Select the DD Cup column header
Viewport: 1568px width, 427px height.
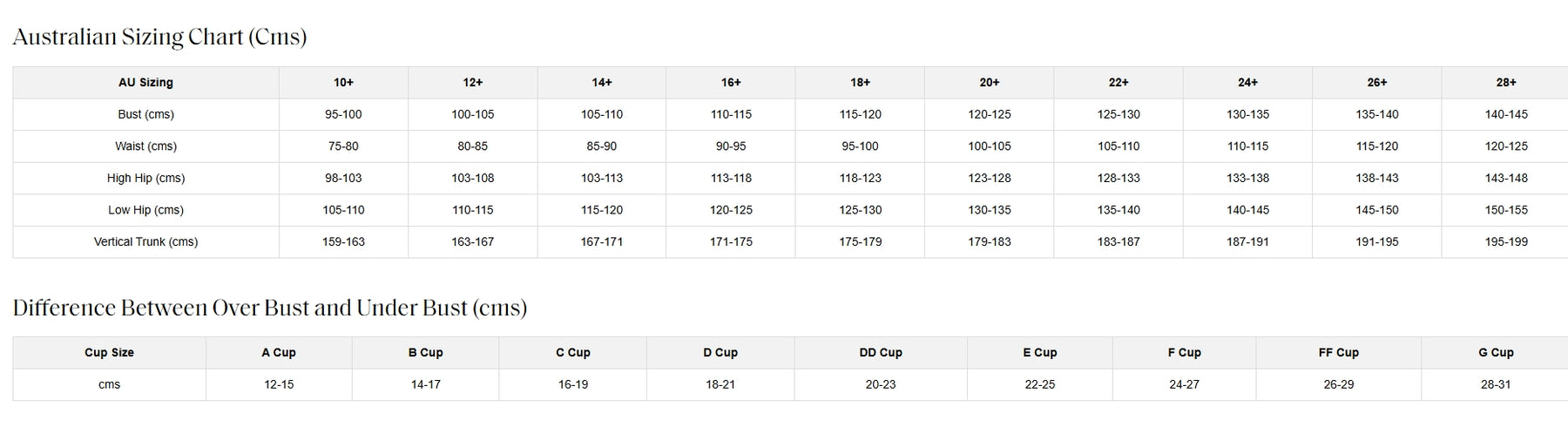(881, 353)
